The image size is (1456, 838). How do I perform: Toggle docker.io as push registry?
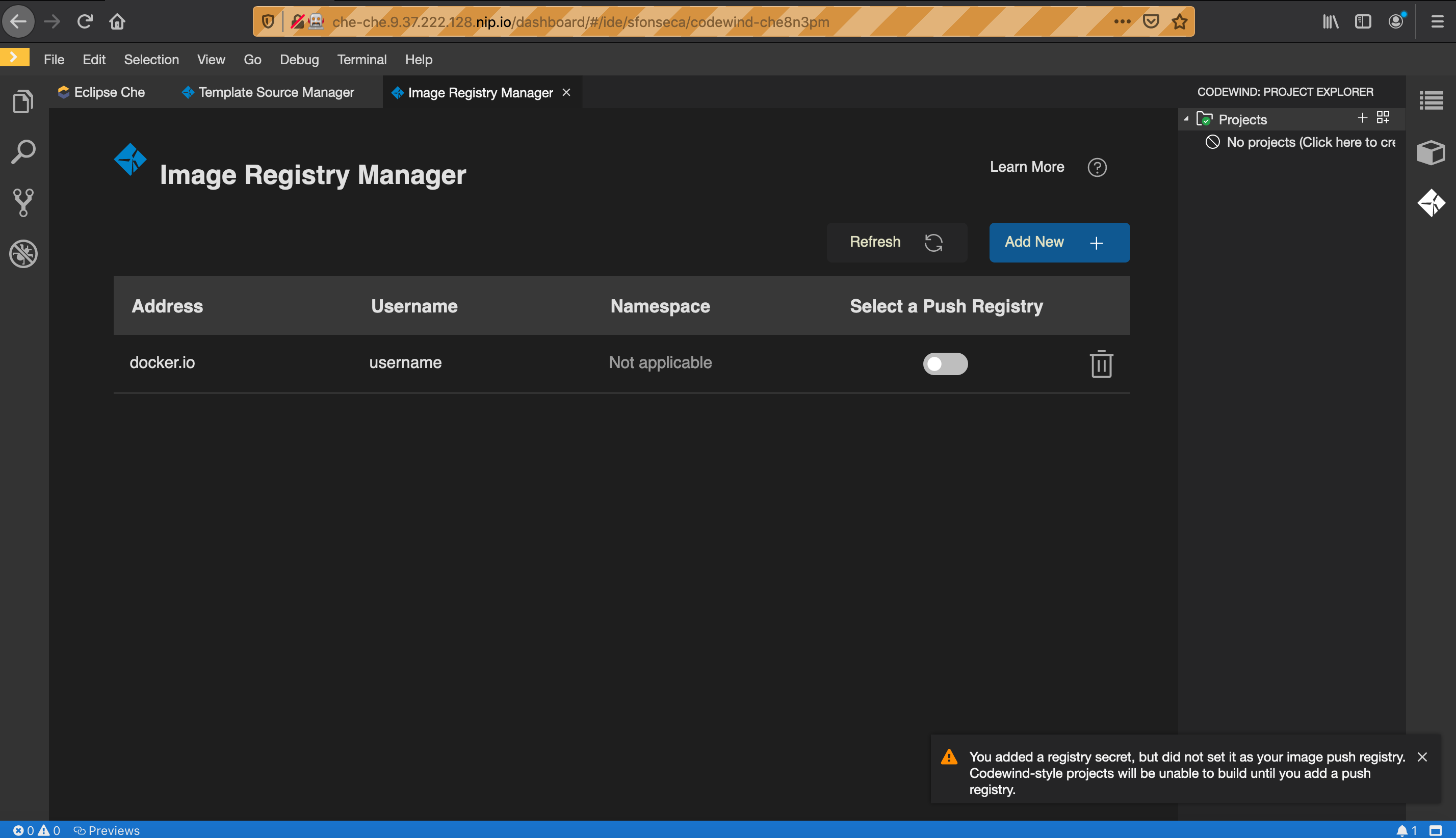coord(945,364)
